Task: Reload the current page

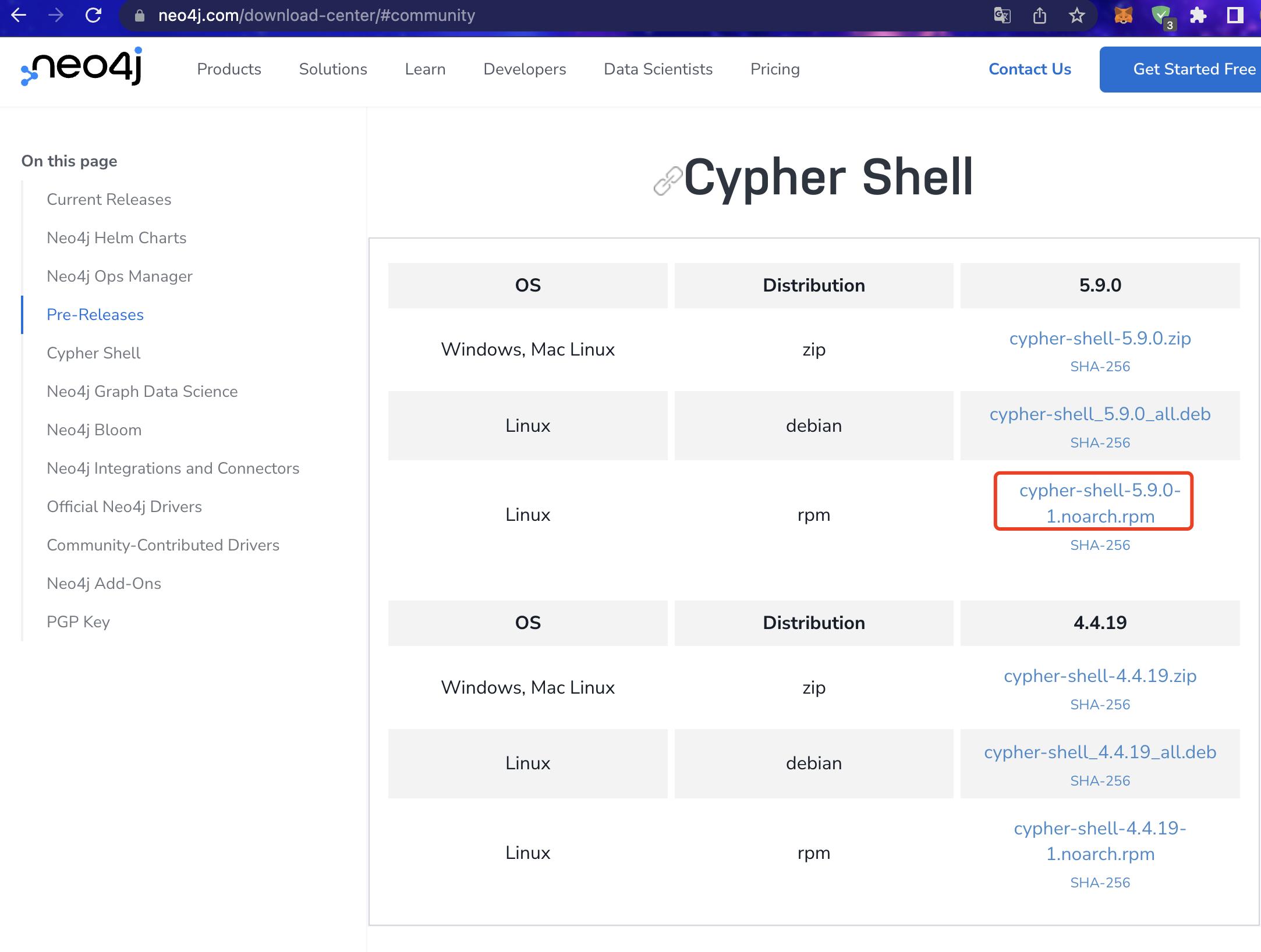Action: pos(93,15)
